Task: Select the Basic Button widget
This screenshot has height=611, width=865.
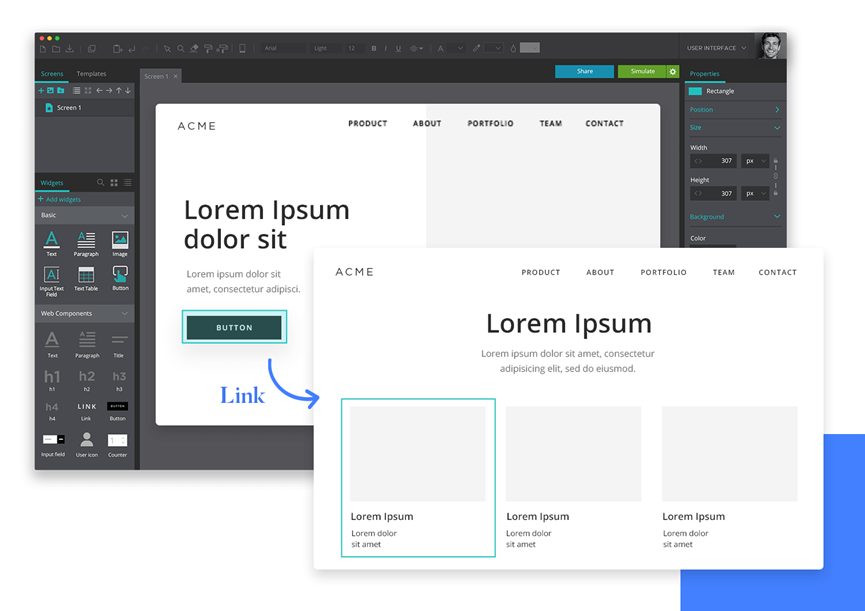Action: [120, 278]
